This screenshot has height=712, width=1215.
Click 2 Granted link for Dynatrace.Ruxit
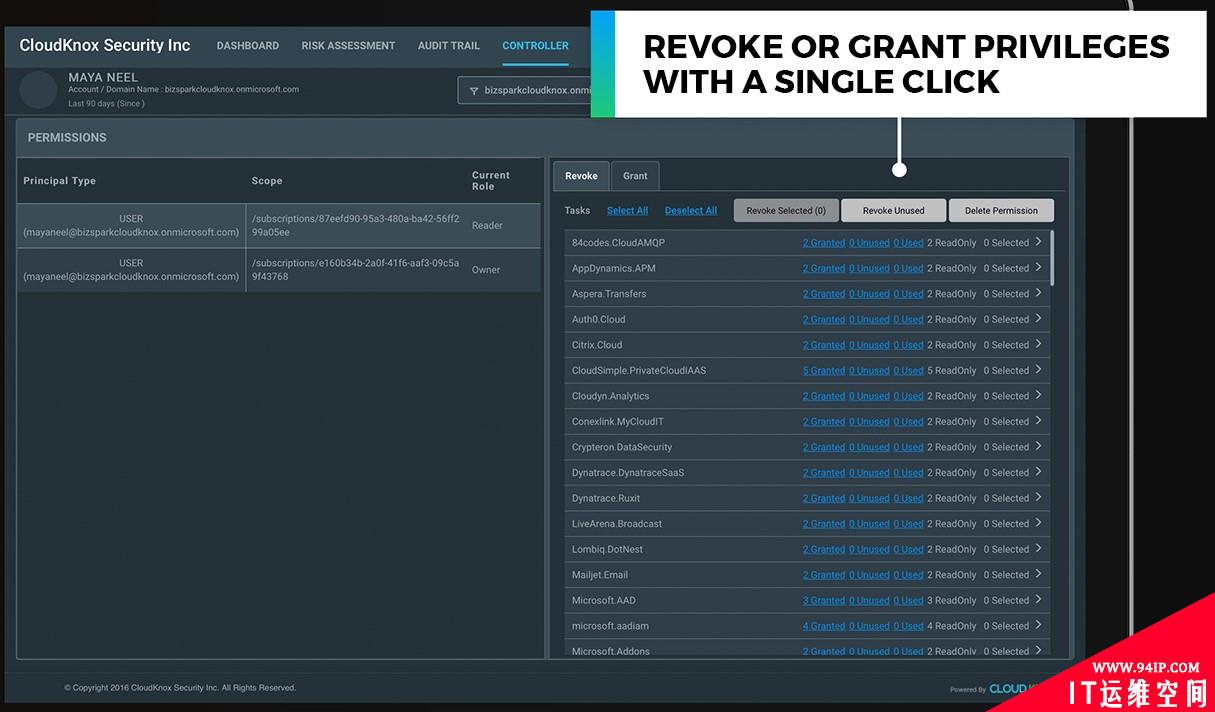point(824,498)
